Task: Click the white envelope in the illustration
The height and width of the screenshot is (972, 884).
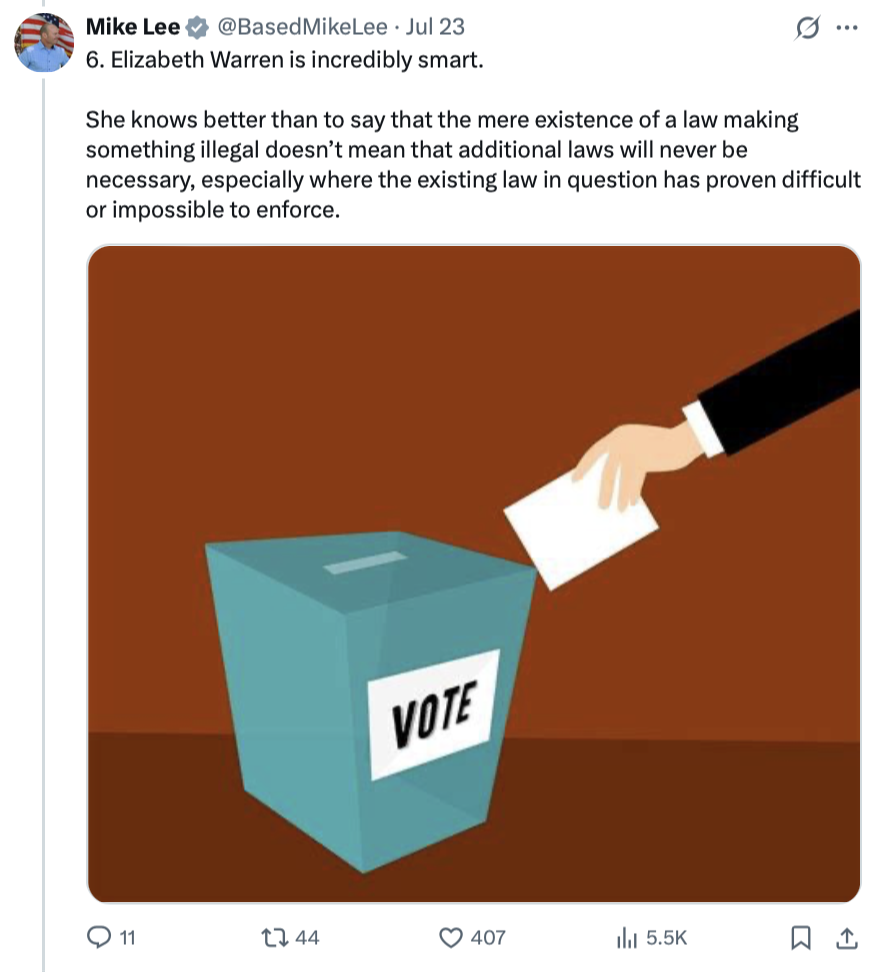Action: click(581, 524)
